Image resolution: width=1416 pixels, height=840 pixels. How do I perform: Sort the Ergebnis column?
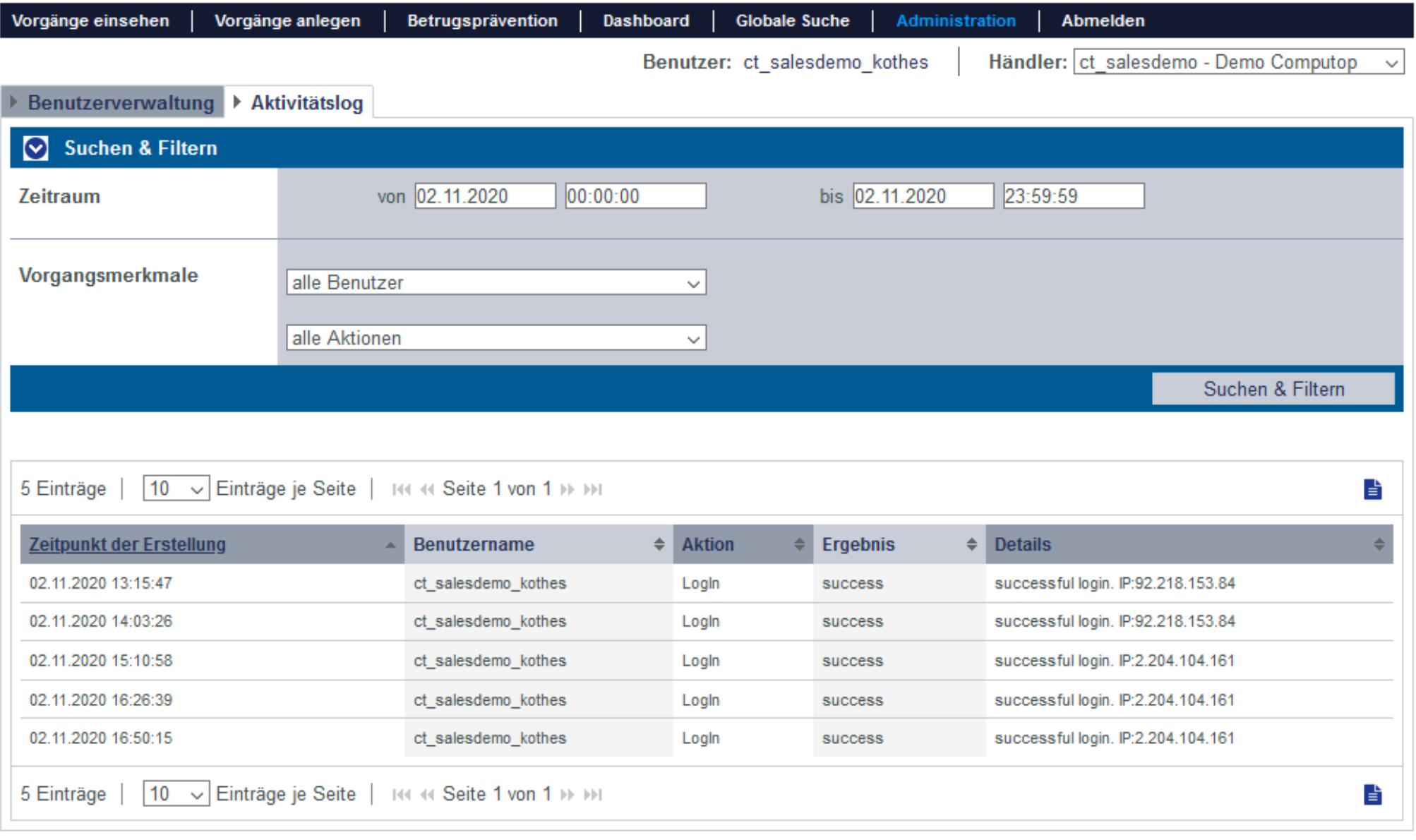coord(971,544)
